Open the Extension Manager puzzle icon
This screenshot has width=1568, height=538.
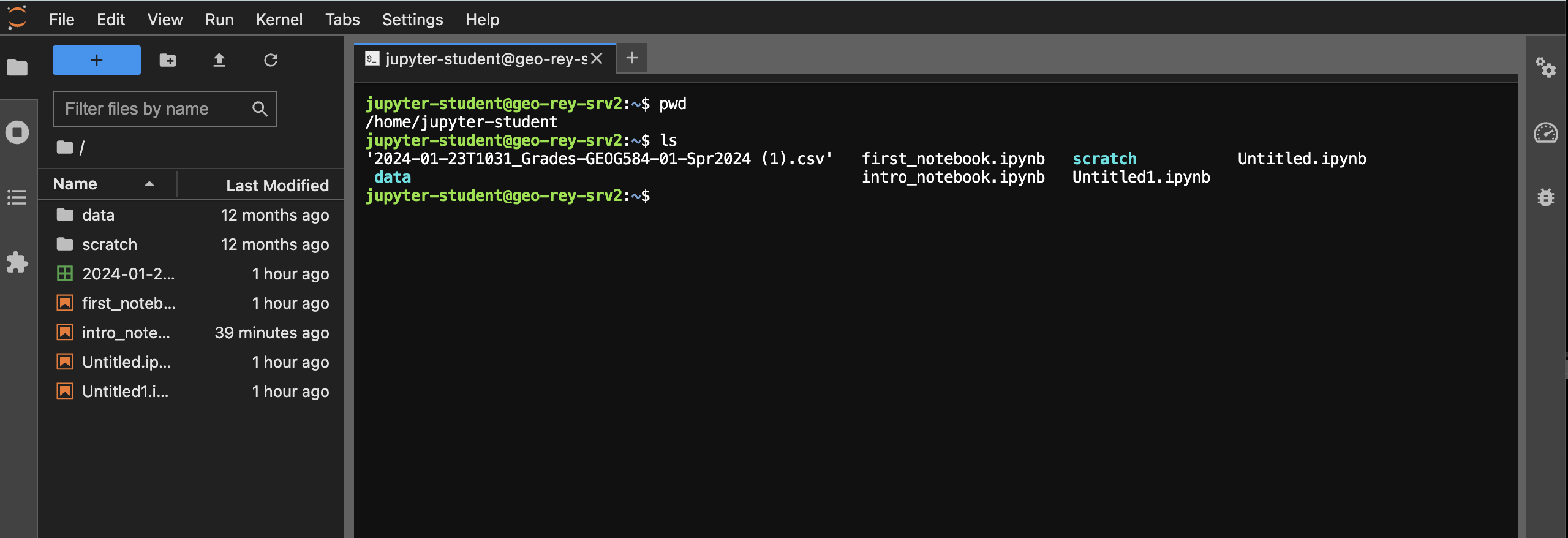coord(17,262)
